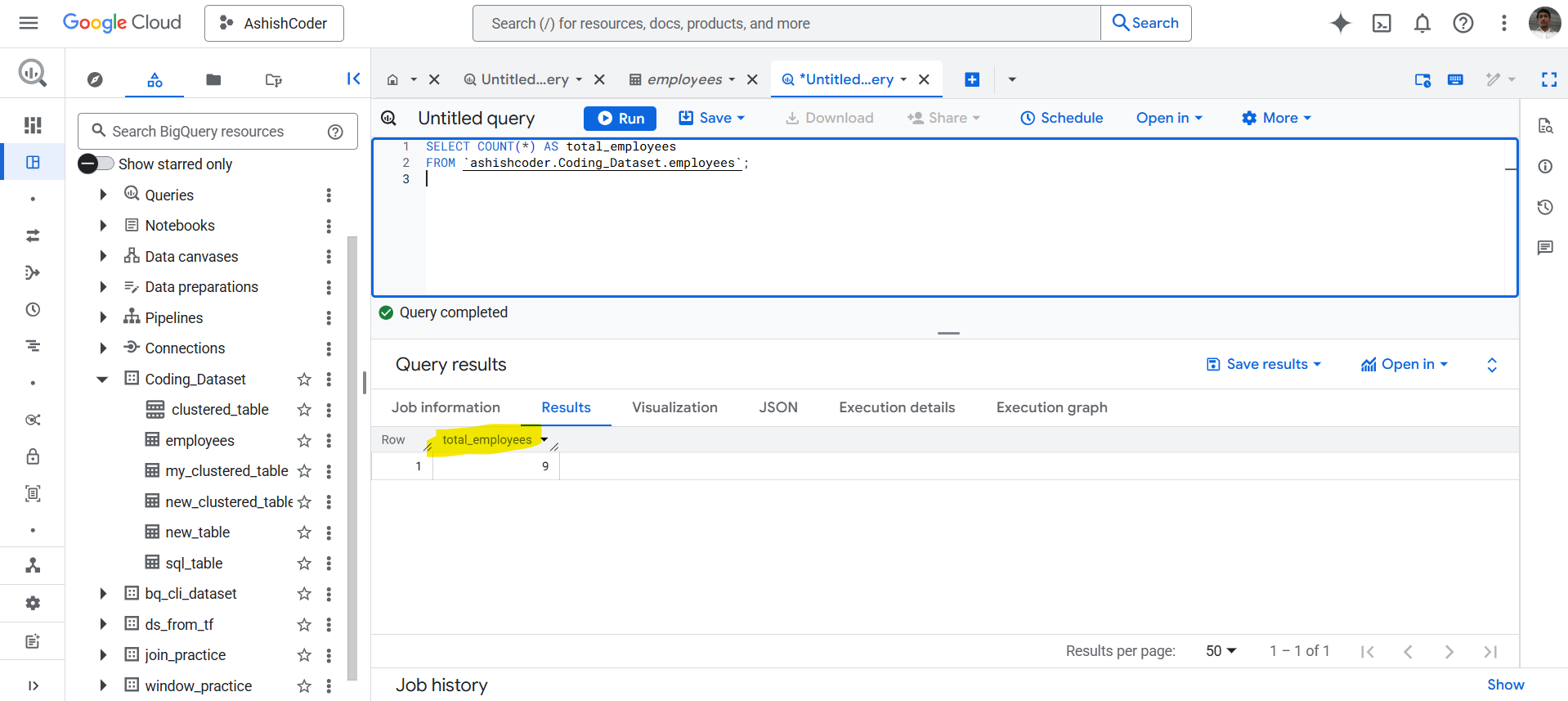This screenshot has height=701, width=1568.
Task: Switch to Execution details tab
Action: (x=897, y=407)
